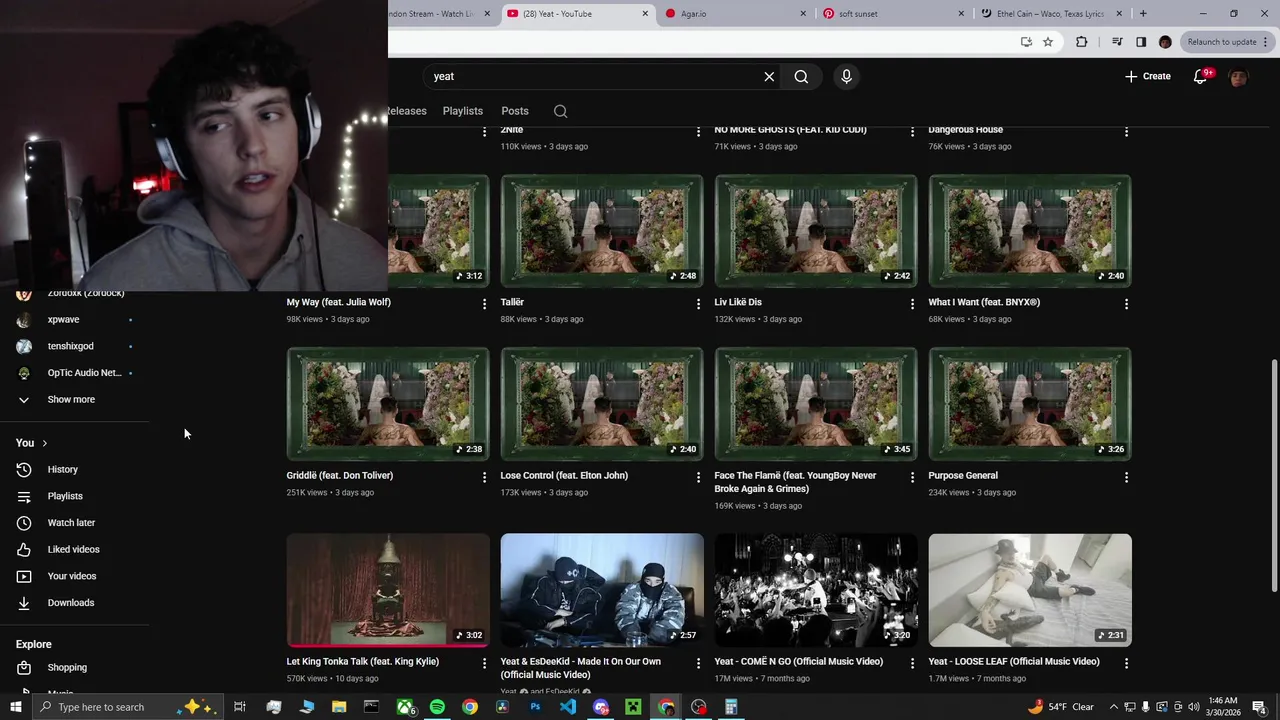Open options menu for 'Tallër' video
The height and width of the screenshot is (720, 1280).
[698, 304]
